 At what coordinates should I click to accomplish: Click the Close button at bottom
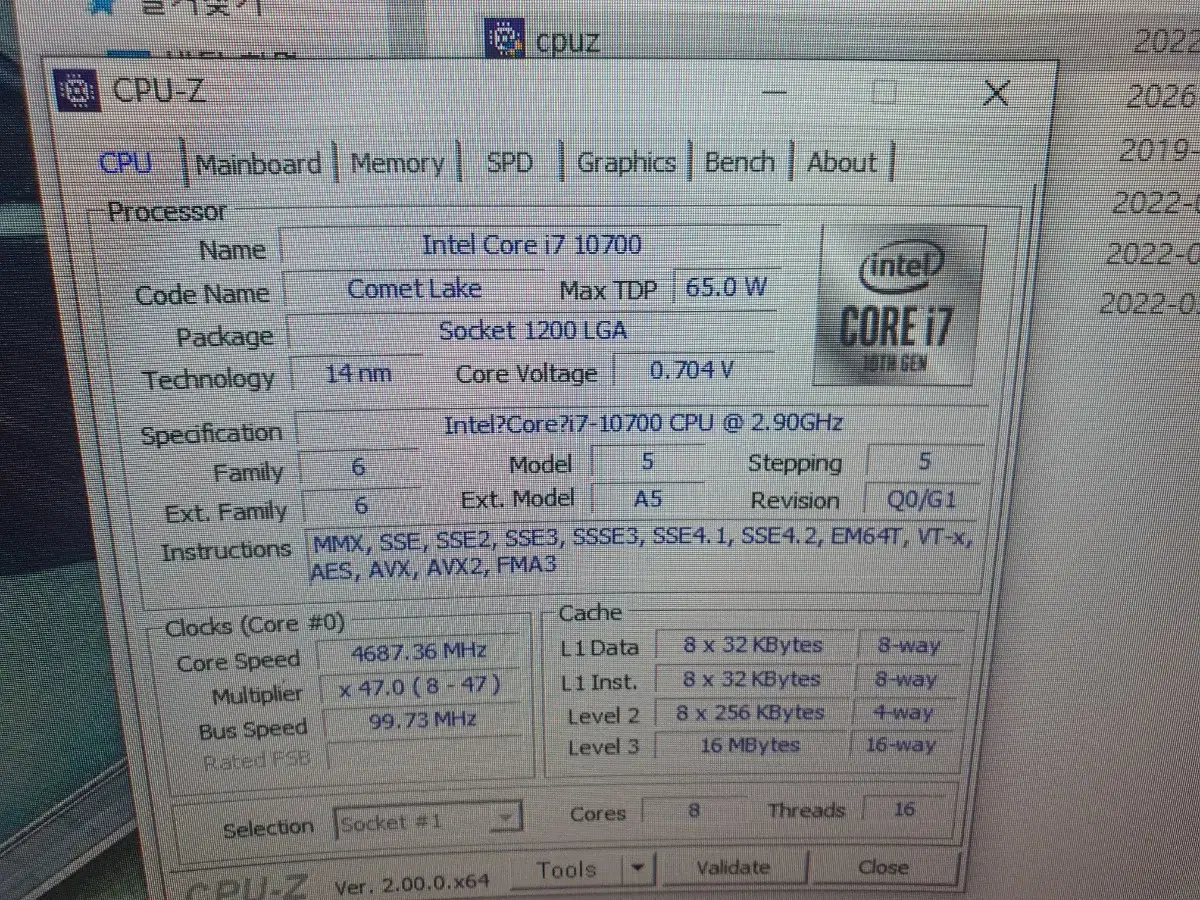coord(884,867)
